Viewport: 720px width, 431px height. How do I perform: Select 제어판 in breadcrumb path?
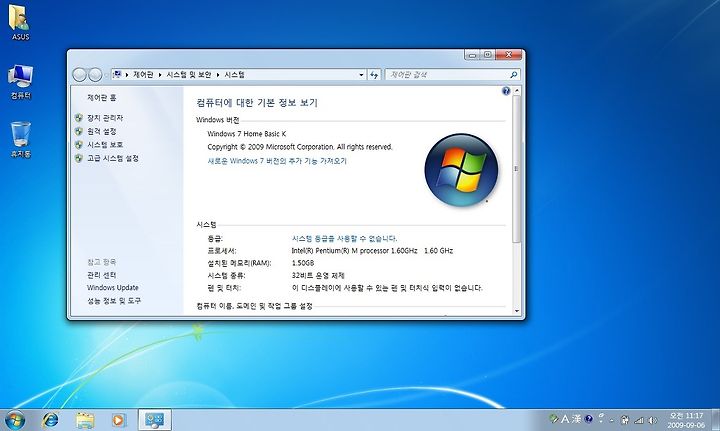tap(143, 75)
